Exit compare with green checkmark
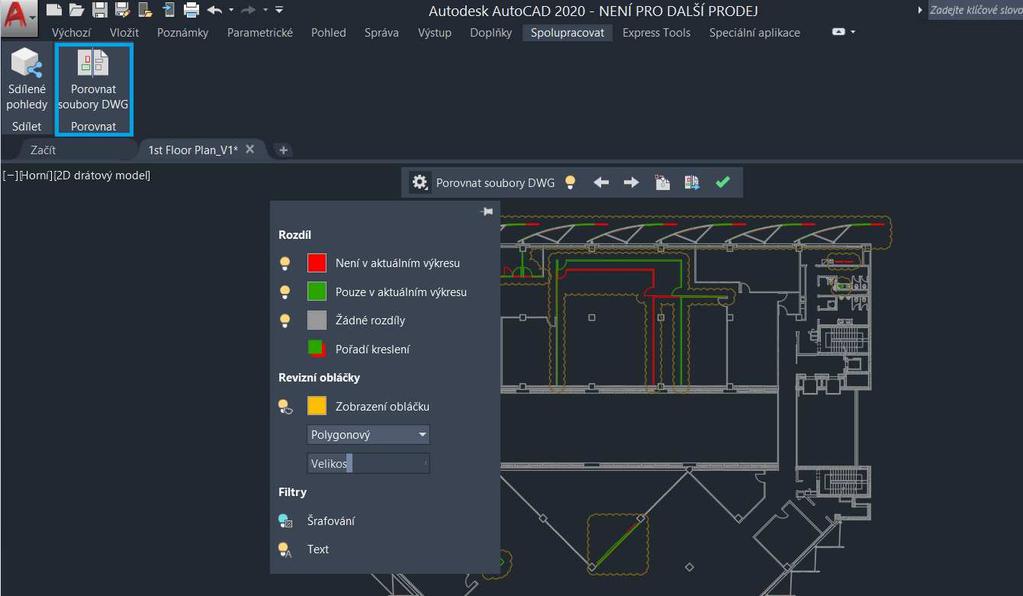 point(722,182)
